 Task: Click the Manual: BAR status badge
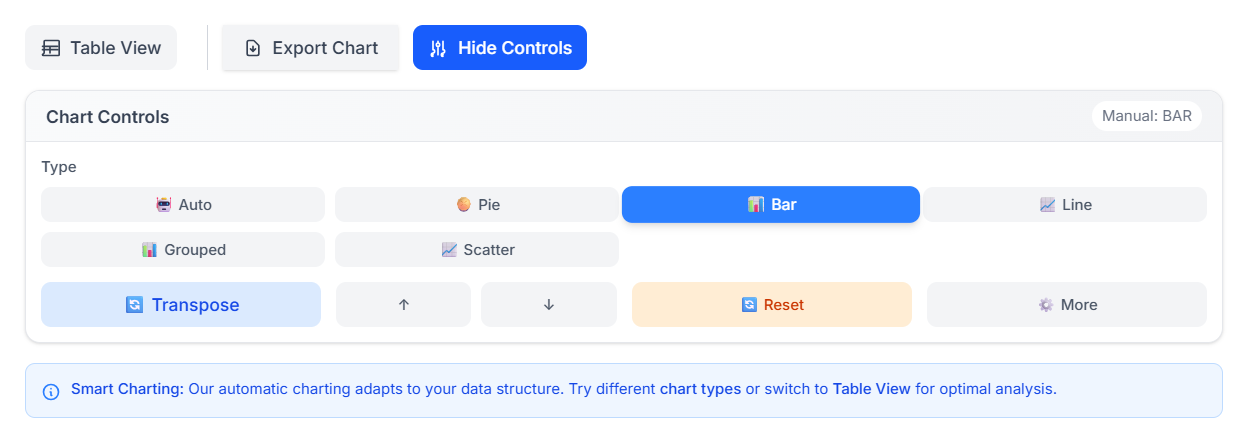(1147, 116)
